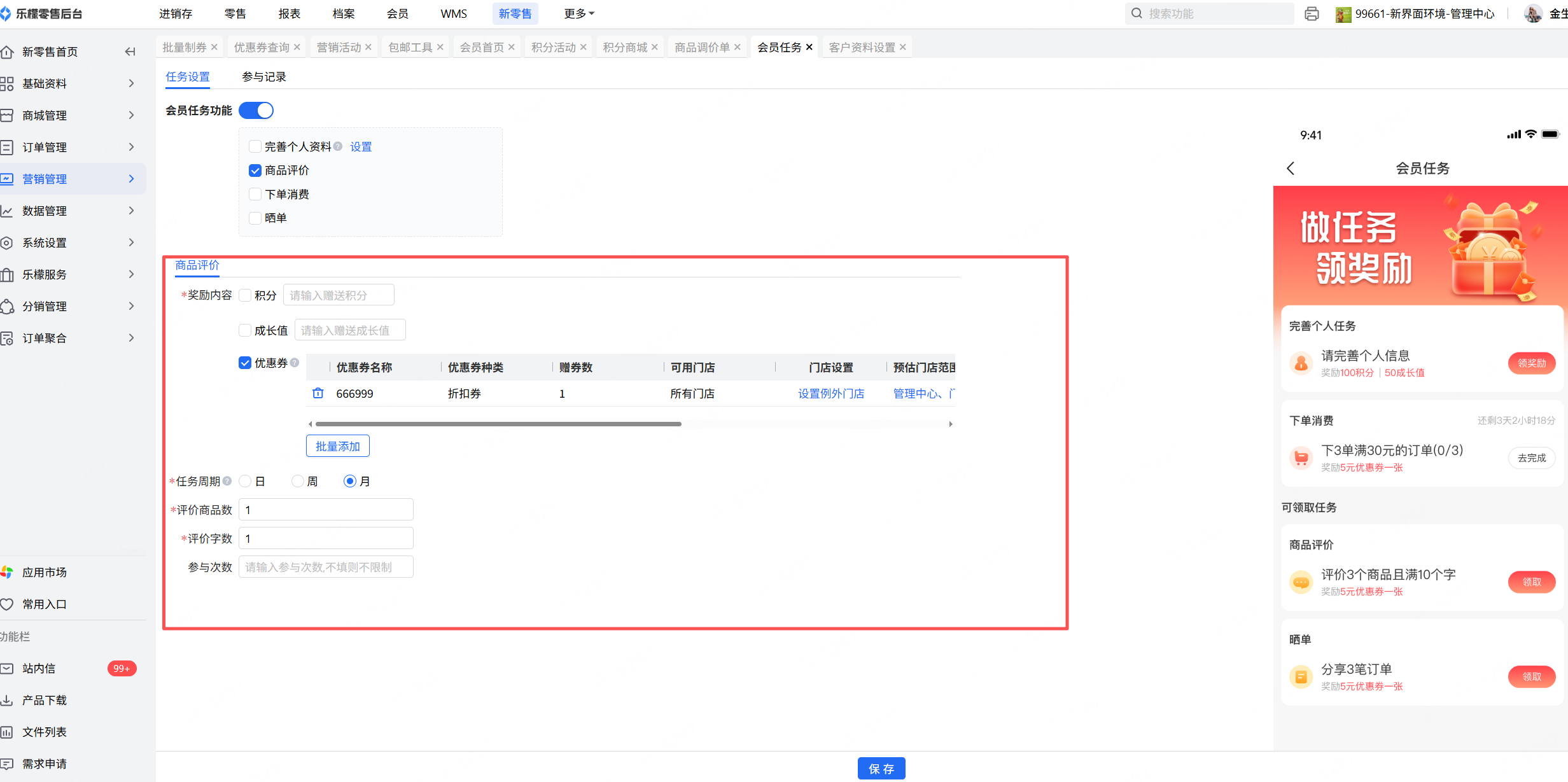Switch to the 参与记录 tab

pyautogui.click(x=263, y=77)
